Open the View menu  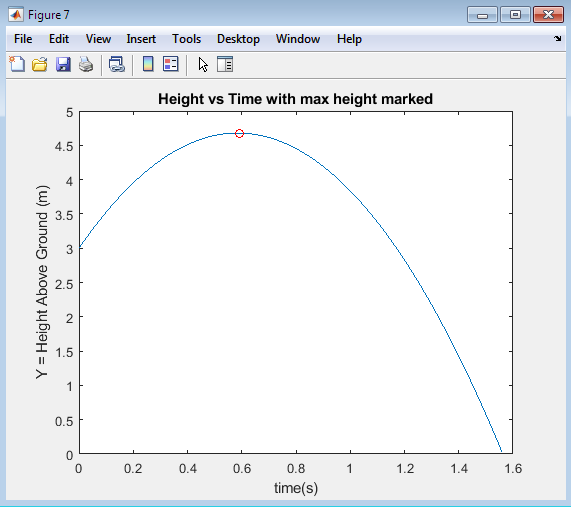[x=98, y=39]
